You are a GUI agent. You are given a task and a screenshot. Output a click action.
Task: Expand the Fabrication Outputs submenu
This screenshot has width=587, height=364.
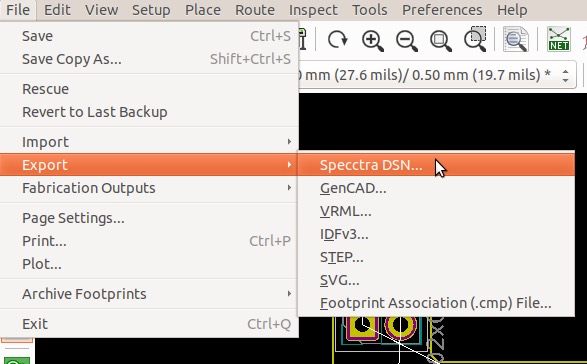tap(149, 188)
